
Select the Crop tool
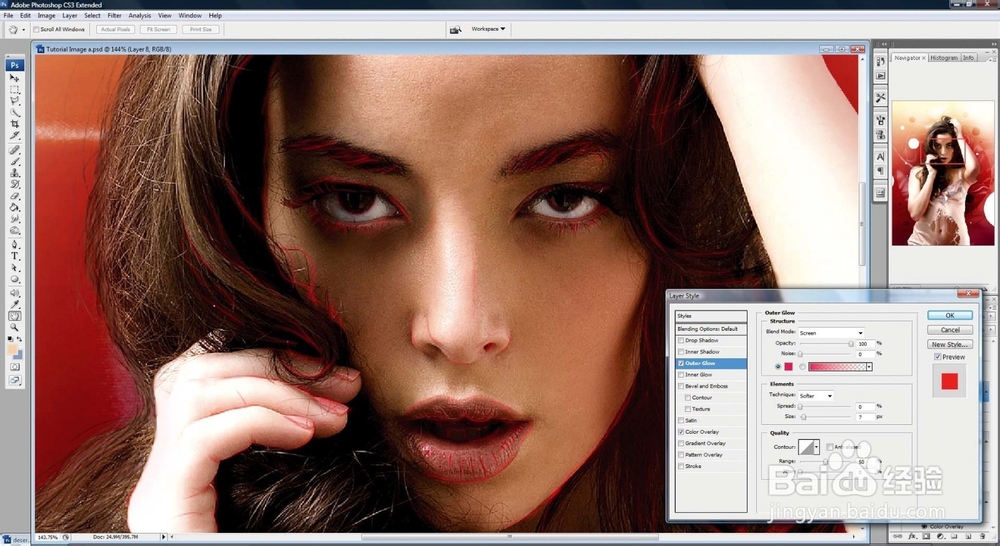[x=14, y=124]
